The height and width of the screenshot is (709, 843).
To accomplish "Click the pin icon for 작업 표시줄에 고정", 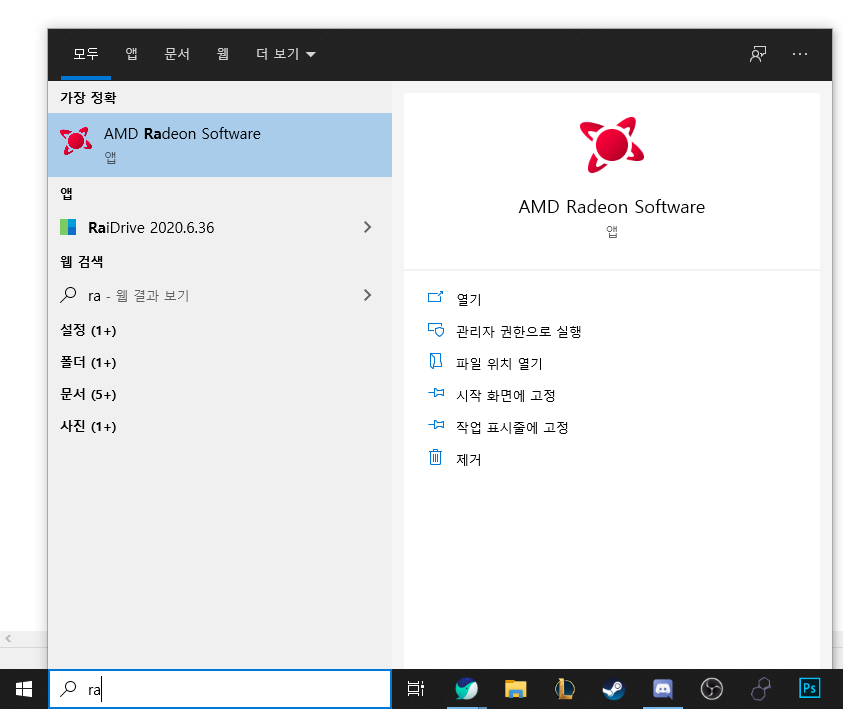I will coord(436,425).
